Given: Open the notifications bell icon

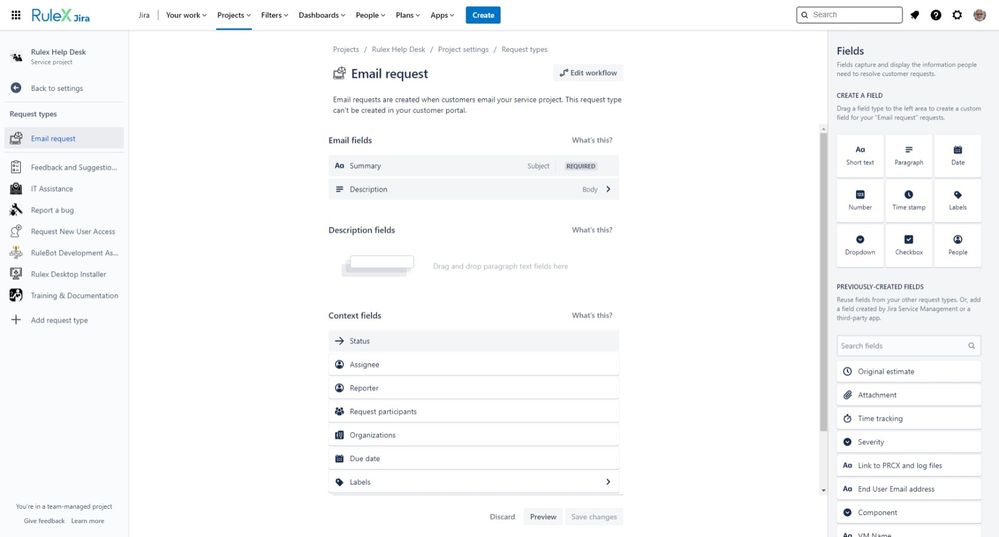Looking at the screenshot, I should (x=915, y=15).
